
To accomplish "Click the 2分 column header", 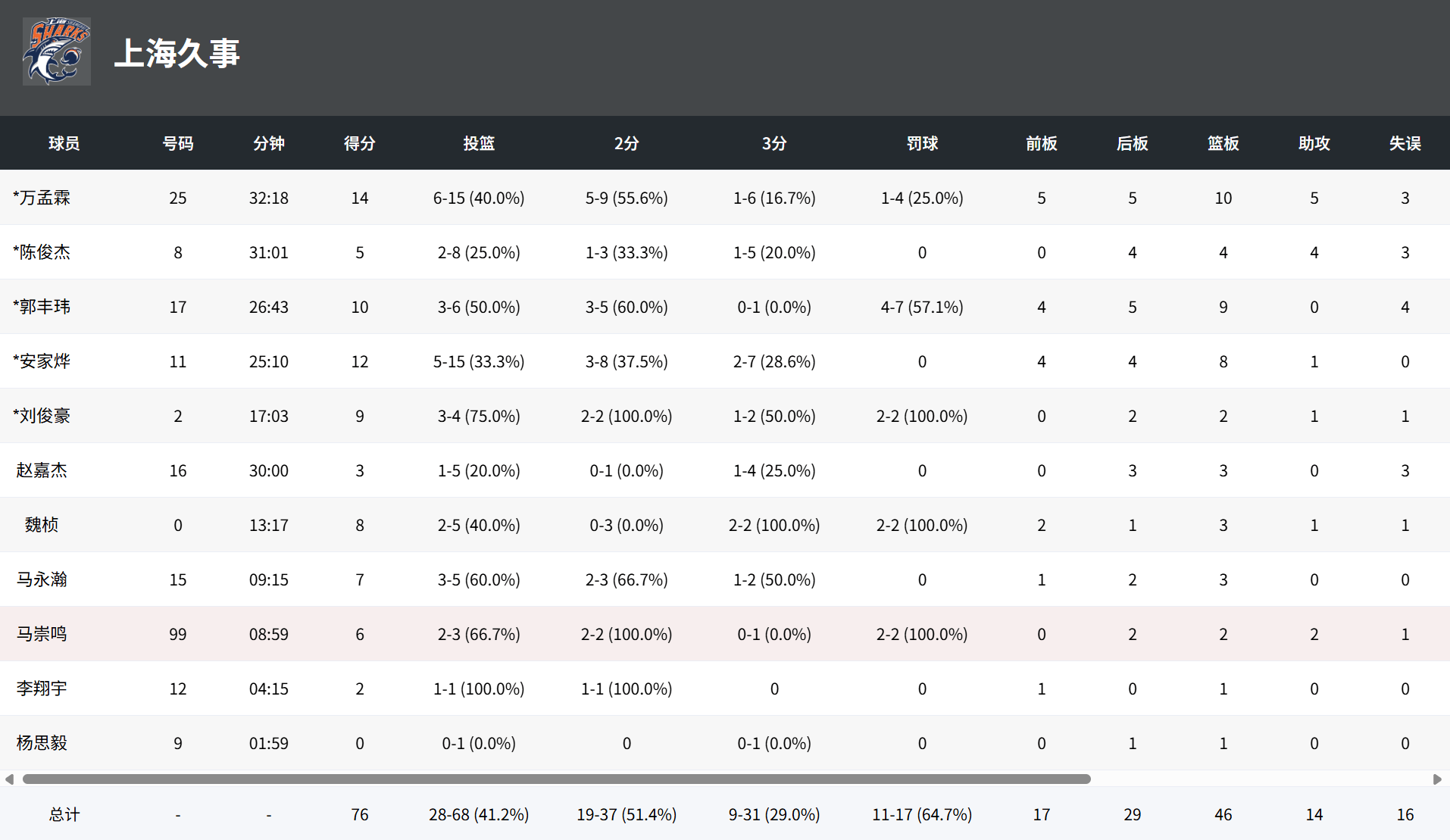I will (627, 143).
